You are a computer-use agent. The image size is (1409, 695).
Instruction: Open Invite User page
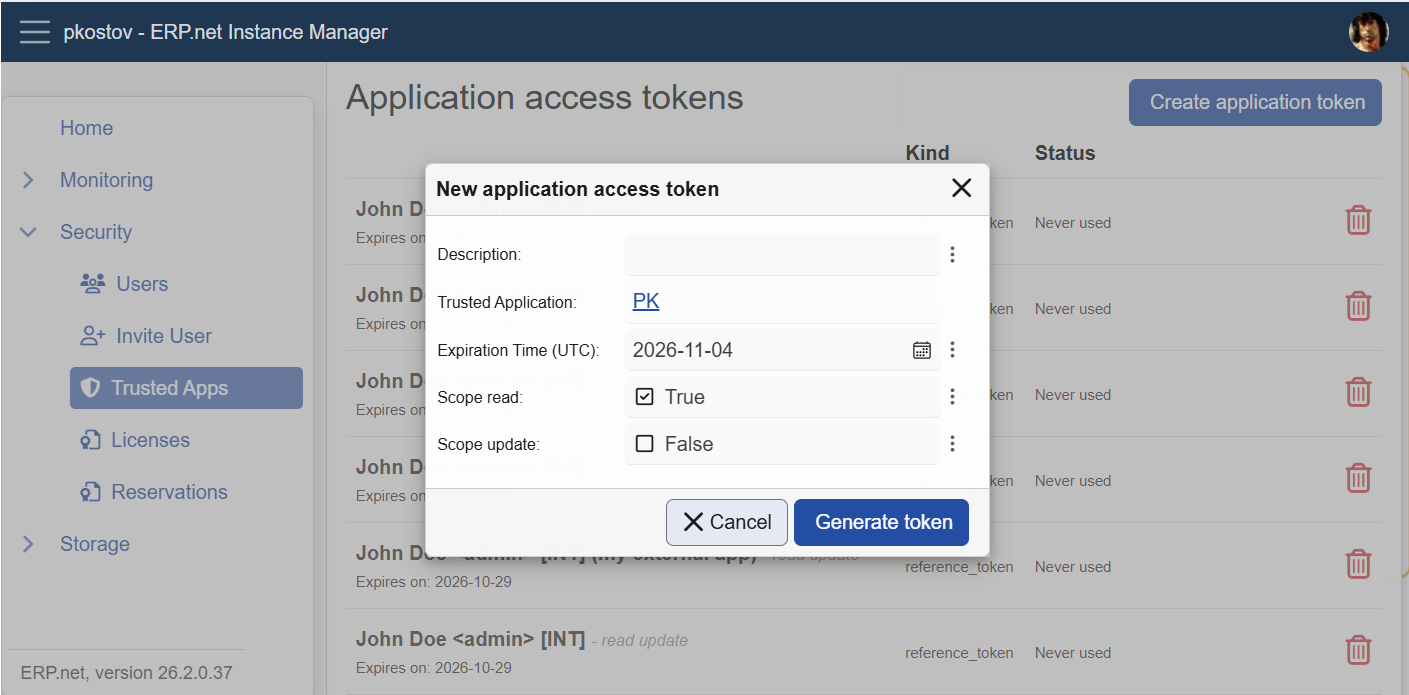point(164,336)
